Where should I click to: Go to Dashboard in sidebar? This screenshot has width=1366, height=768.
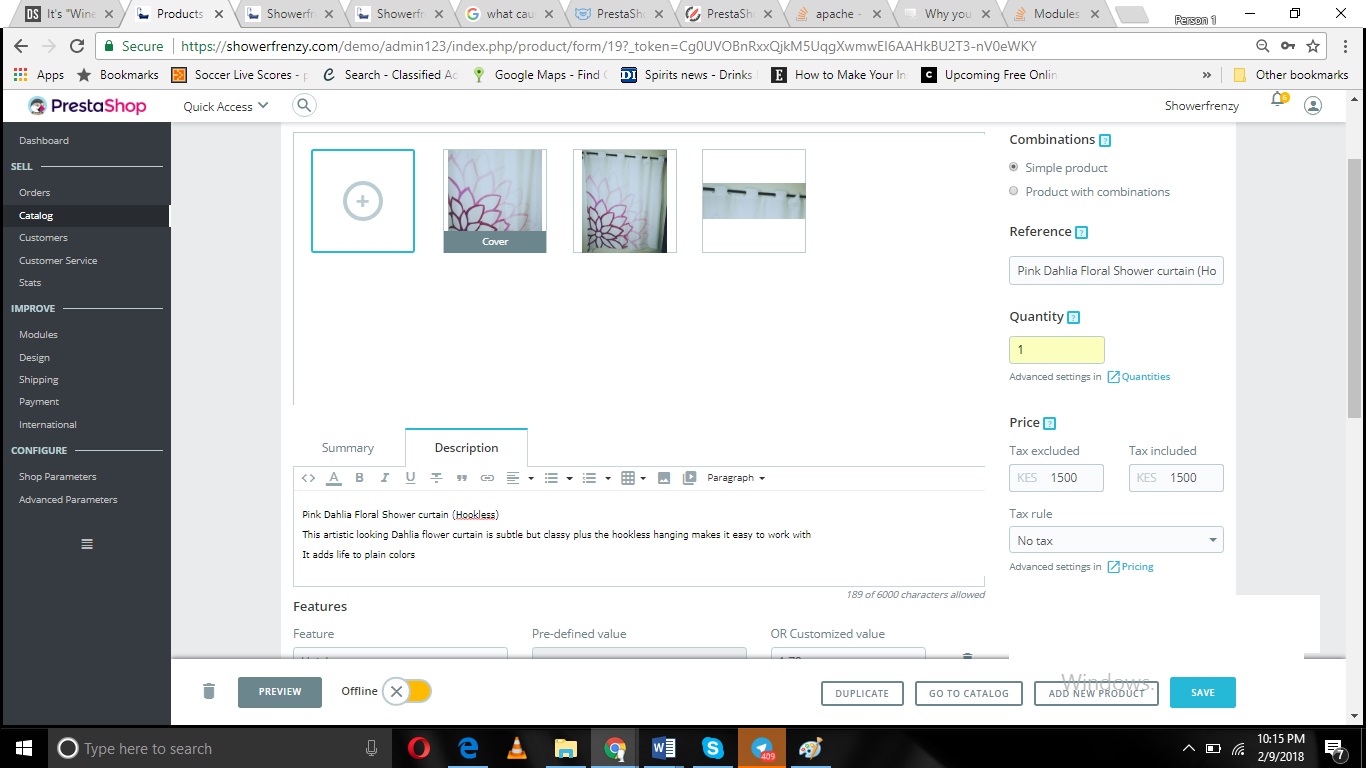(44, 140)
